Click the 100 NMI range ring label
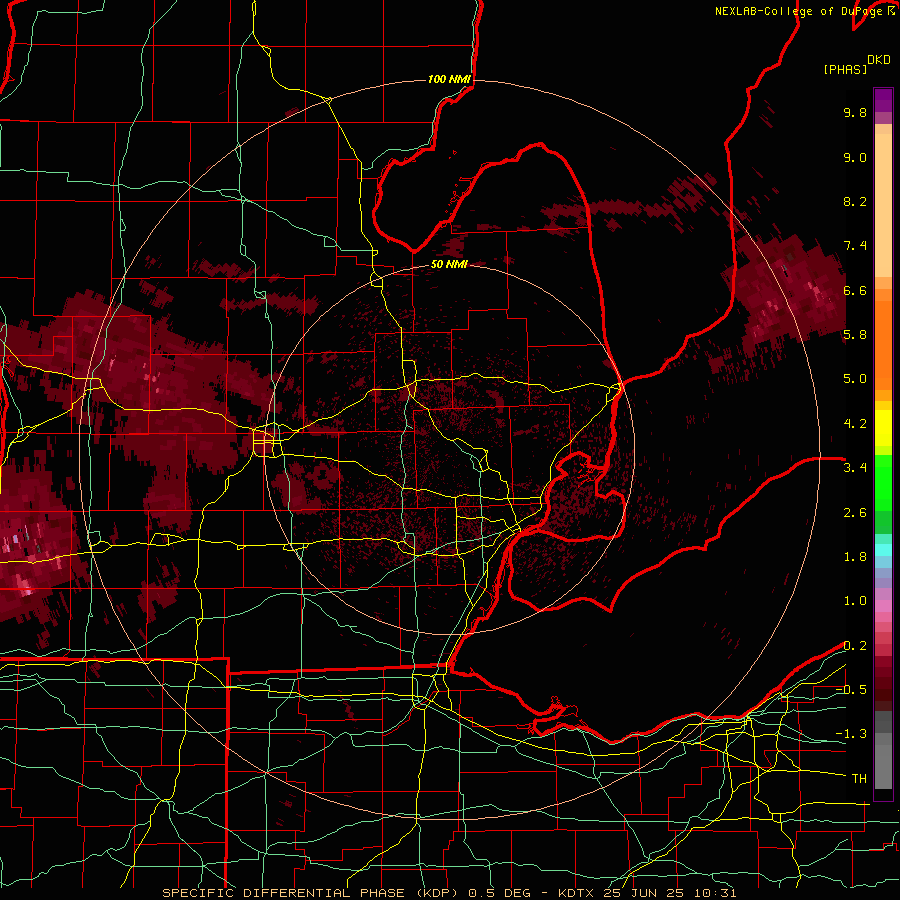 pos(449,79)
